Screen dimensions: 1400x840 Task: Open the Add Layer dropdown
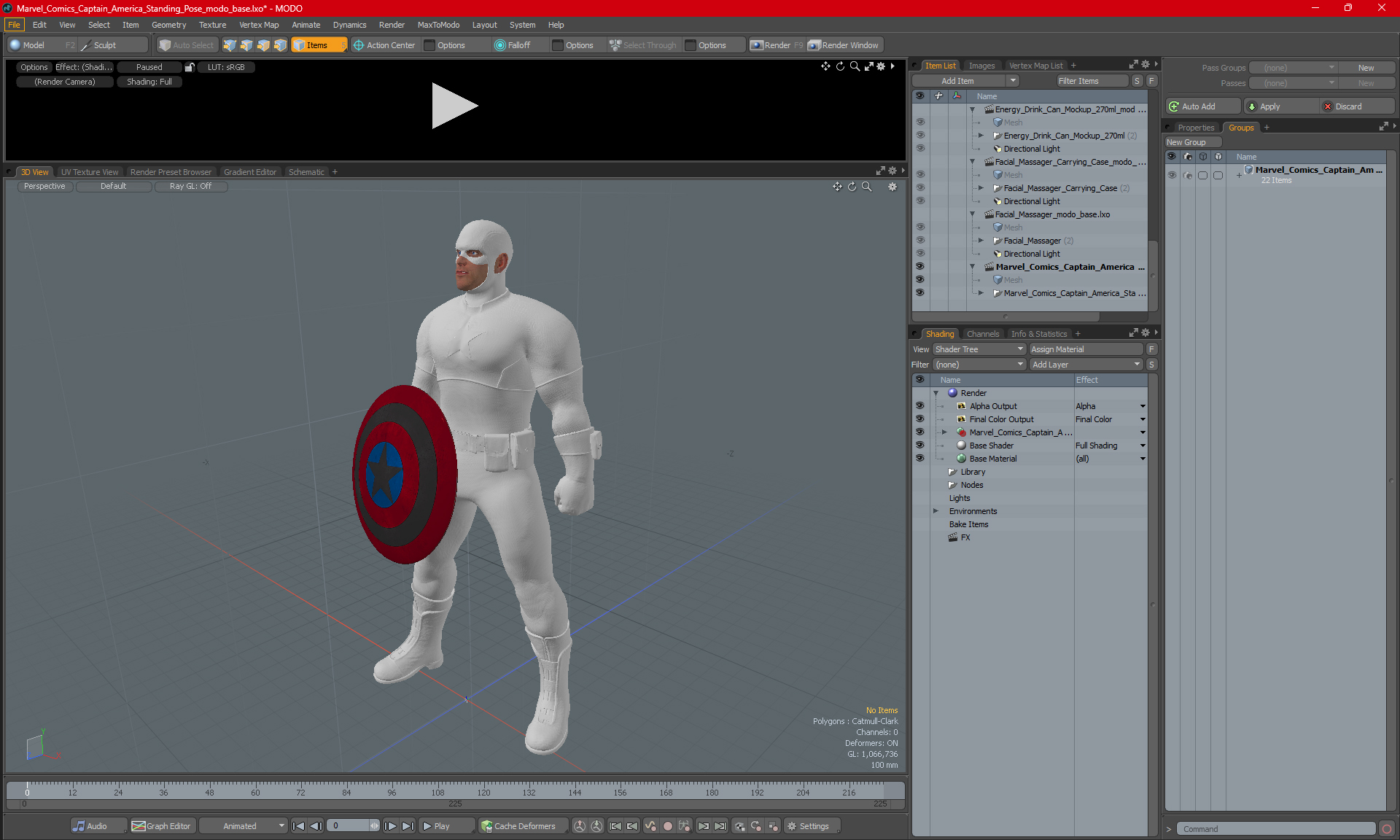click(x=1086, y=365)
